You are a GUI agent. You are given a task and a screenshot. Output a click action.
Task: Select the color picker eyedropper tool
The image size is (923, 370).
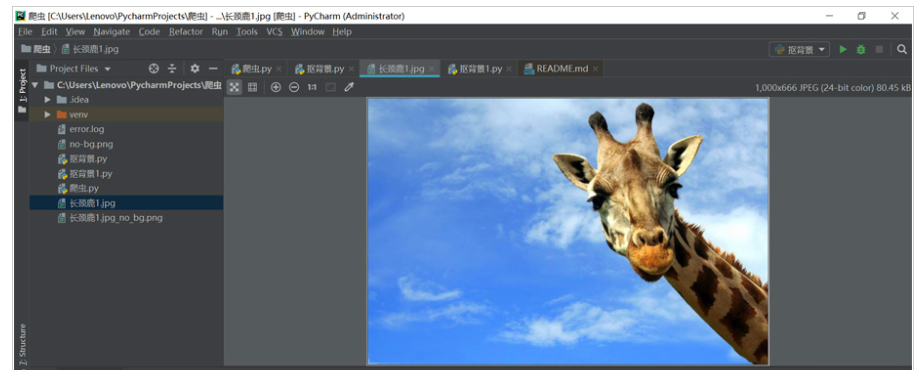click(349, 87)
